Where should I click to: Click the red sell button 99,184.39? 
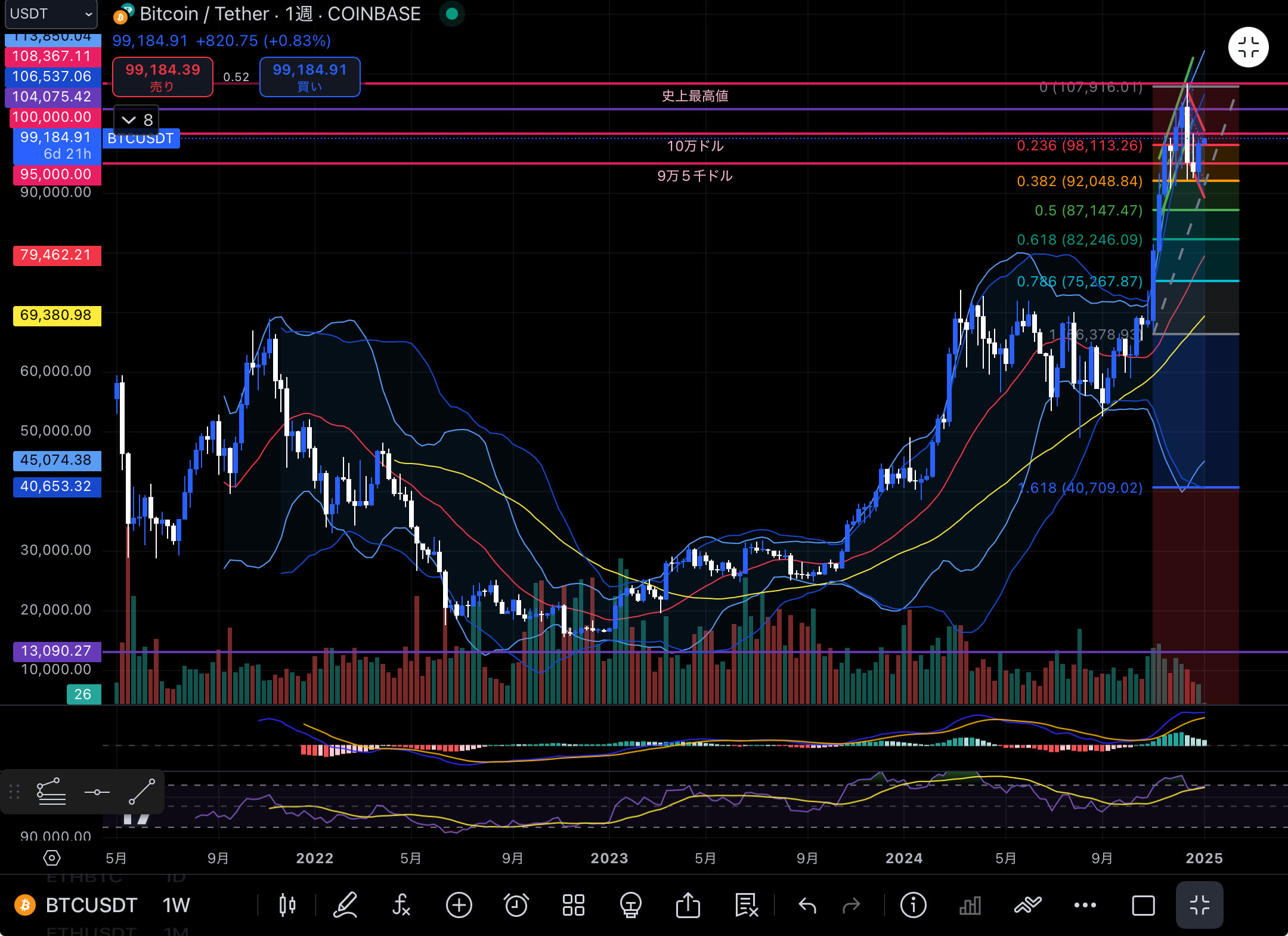click(163, 77)
